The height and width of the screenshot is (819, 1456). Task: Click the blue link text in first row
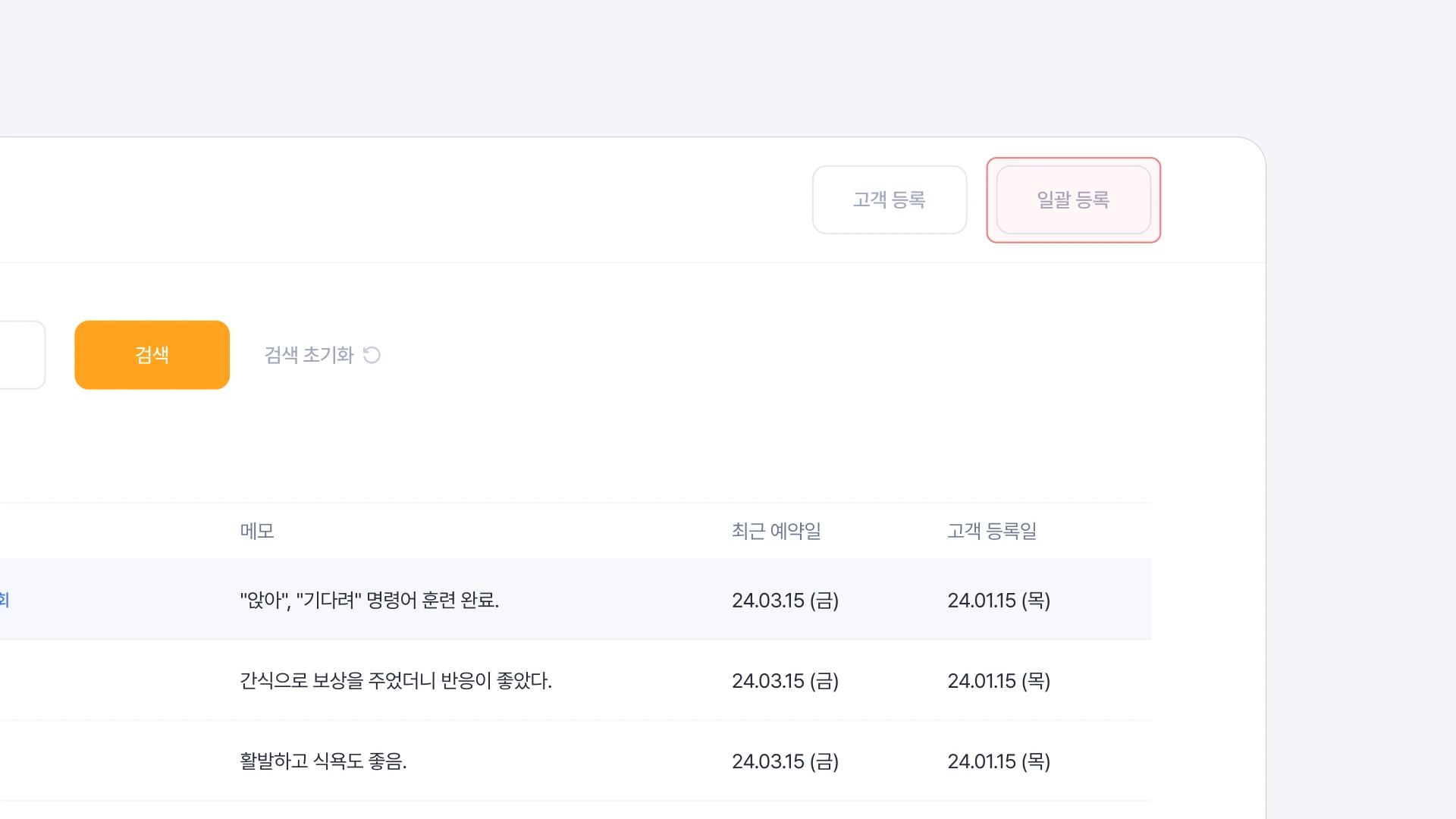[4, 601]
